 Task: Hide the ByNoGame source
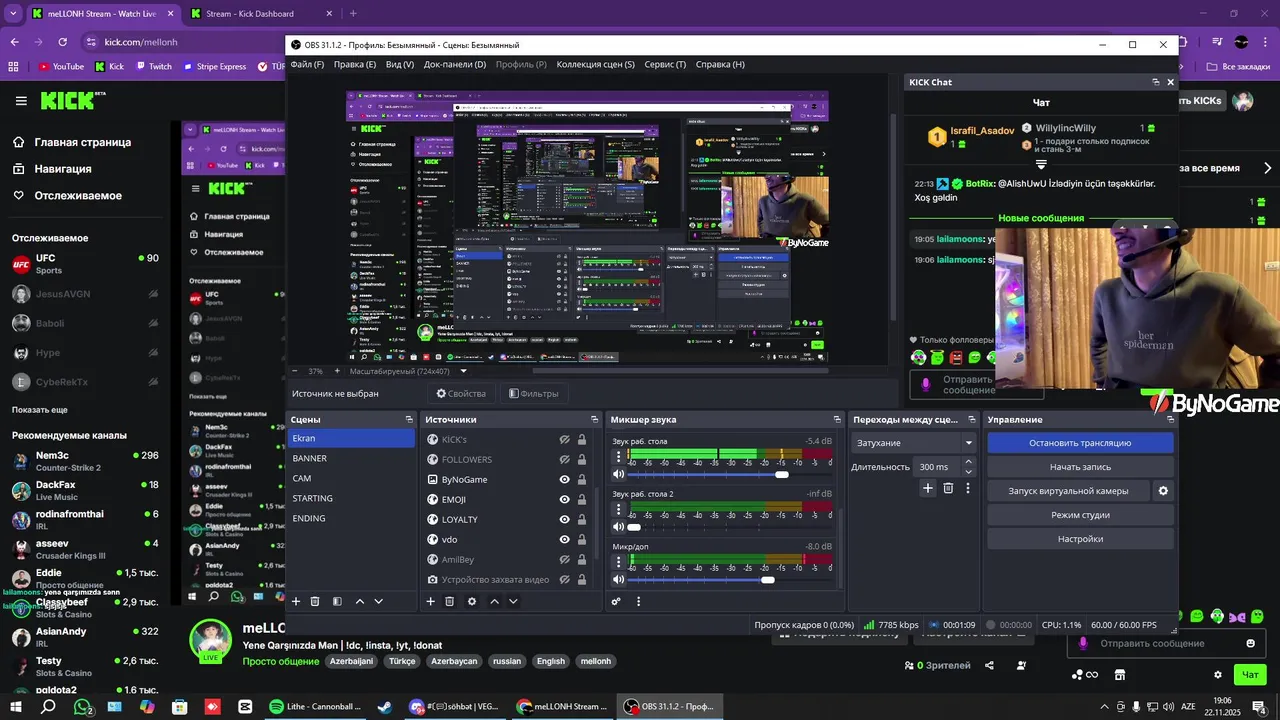tap(564, 480)
